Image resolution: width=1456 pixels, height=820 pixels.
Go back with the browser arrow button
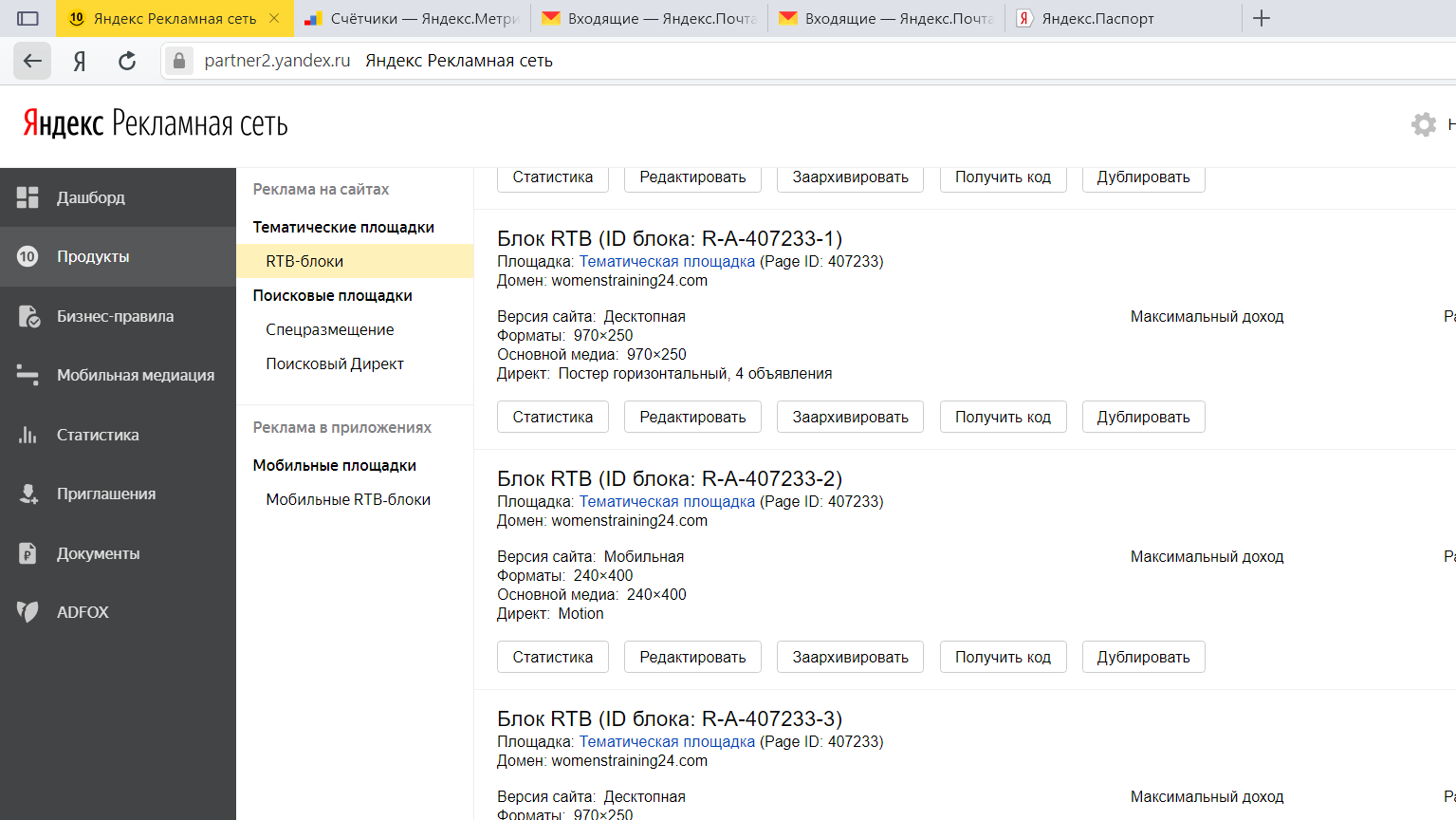pos(32,61)
